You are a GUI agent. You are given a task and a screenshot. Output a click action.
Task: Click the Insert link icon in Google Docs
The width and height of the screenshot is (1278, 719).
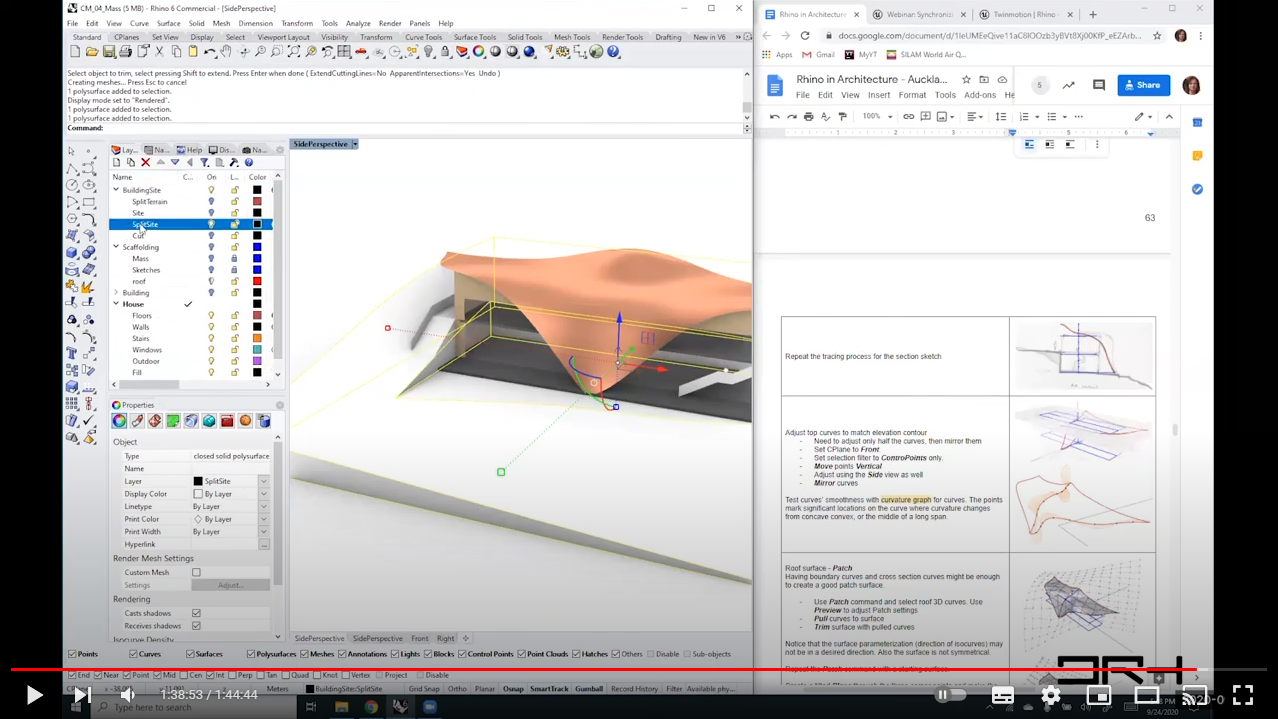pyautogui.click(x=908, y=117)
